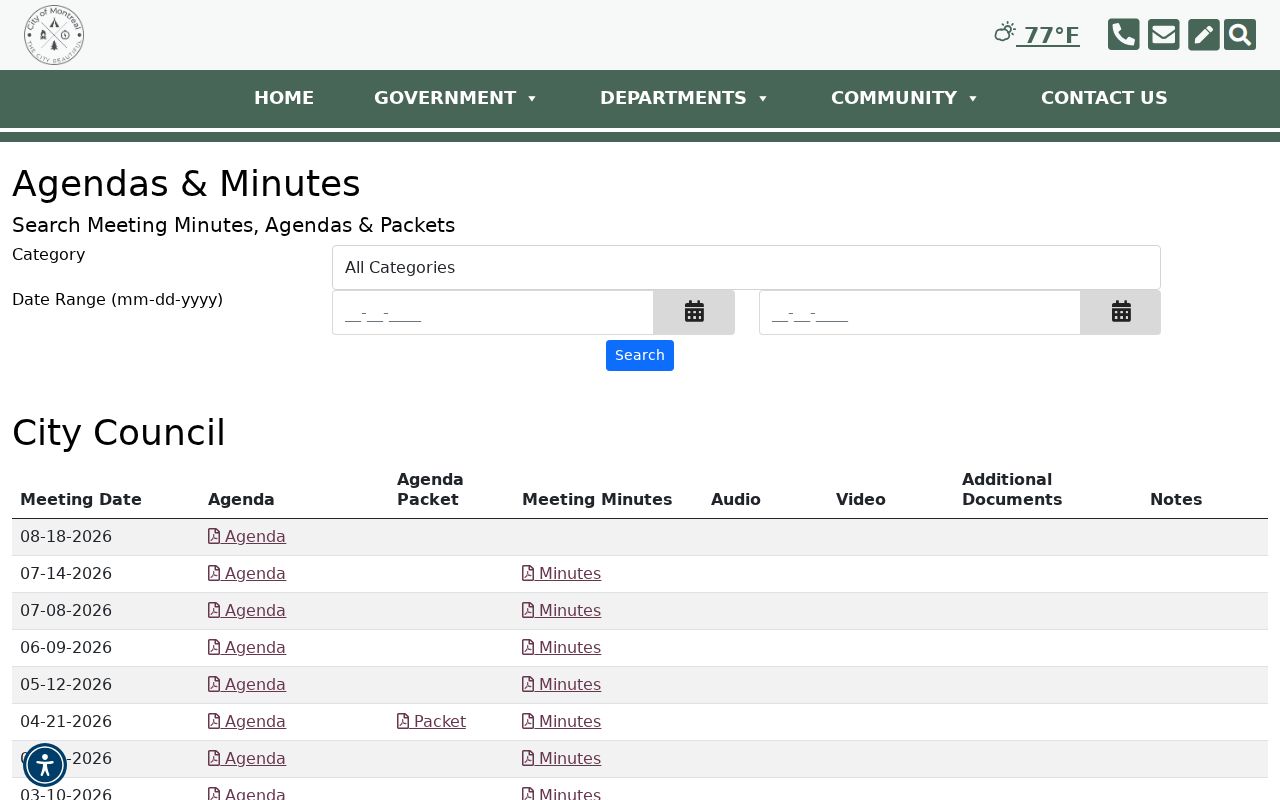
Task: Open the 07-08-2026 Minutes link
Action: 561,611
